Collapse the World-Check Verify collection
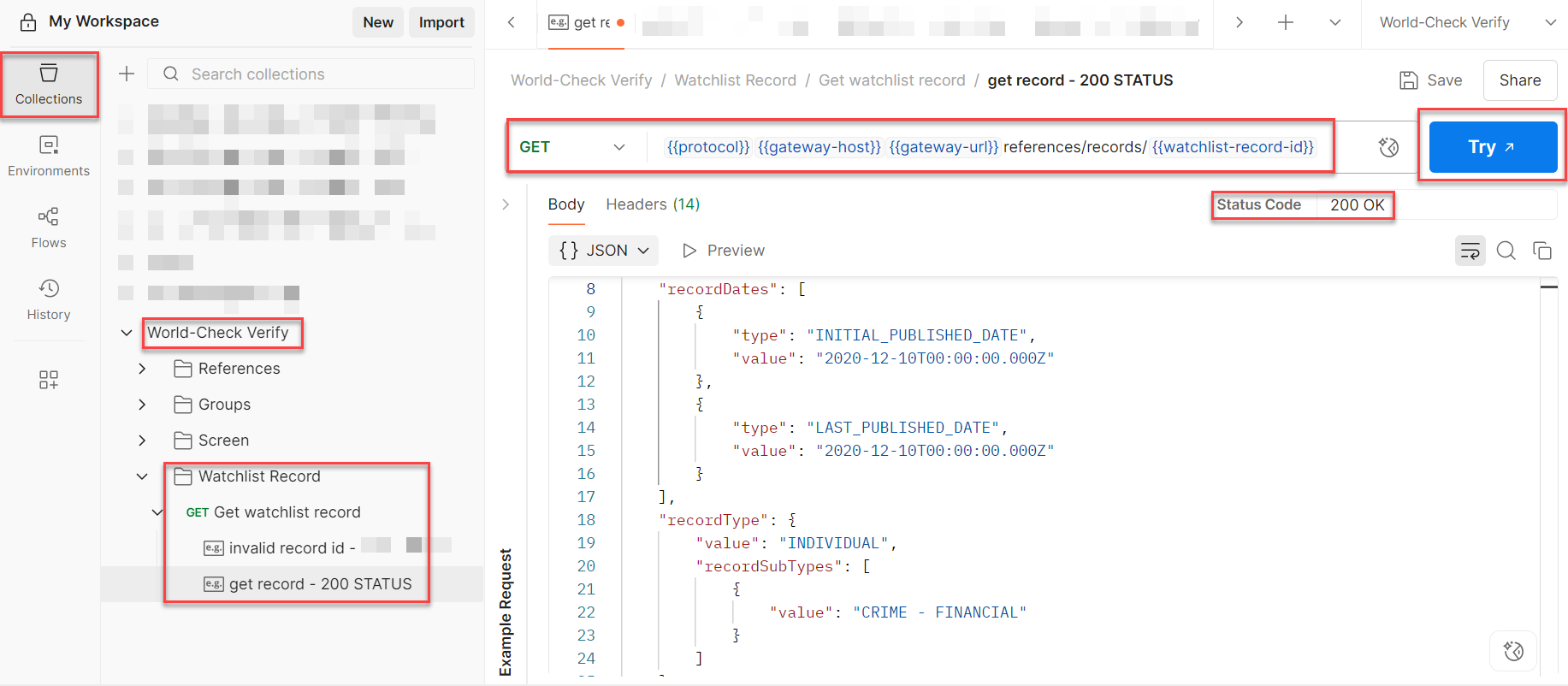This screenshot has height=686, width=1568. [127, 333]
